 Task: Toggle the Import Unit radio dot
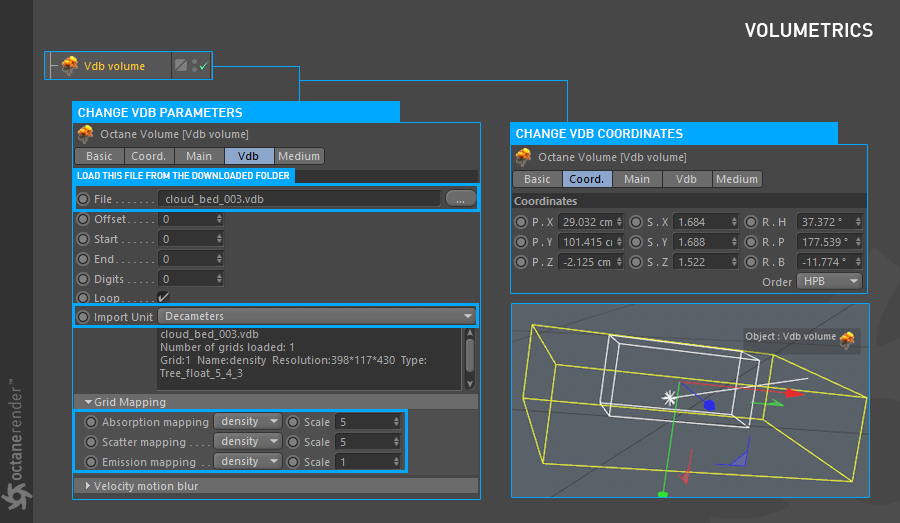[x=84, y=317]
